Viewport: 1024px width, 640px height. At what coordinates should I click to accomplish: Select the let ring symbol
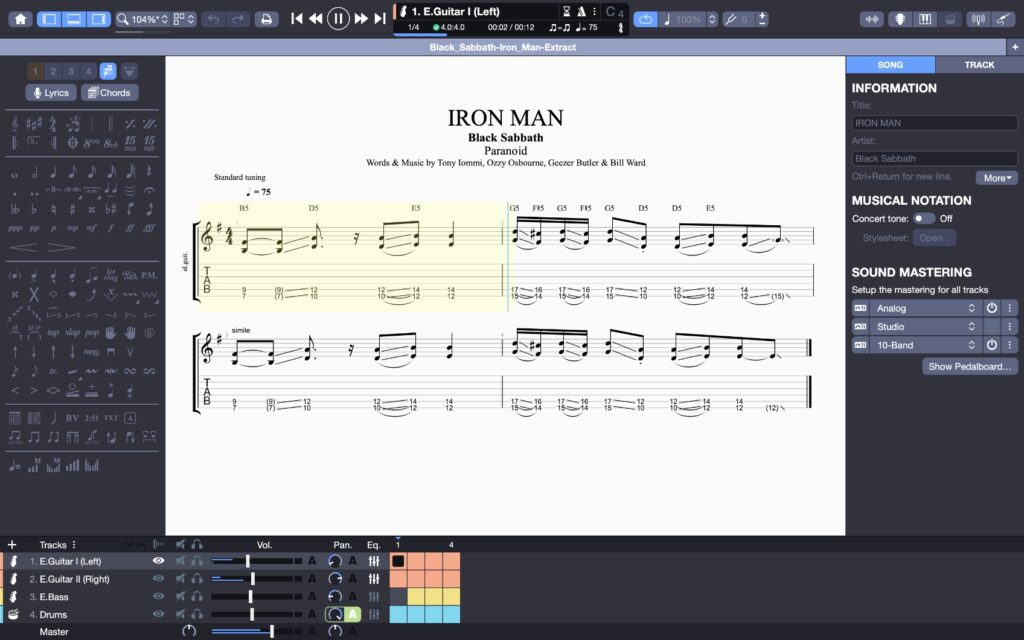click(x=111, y=275)
